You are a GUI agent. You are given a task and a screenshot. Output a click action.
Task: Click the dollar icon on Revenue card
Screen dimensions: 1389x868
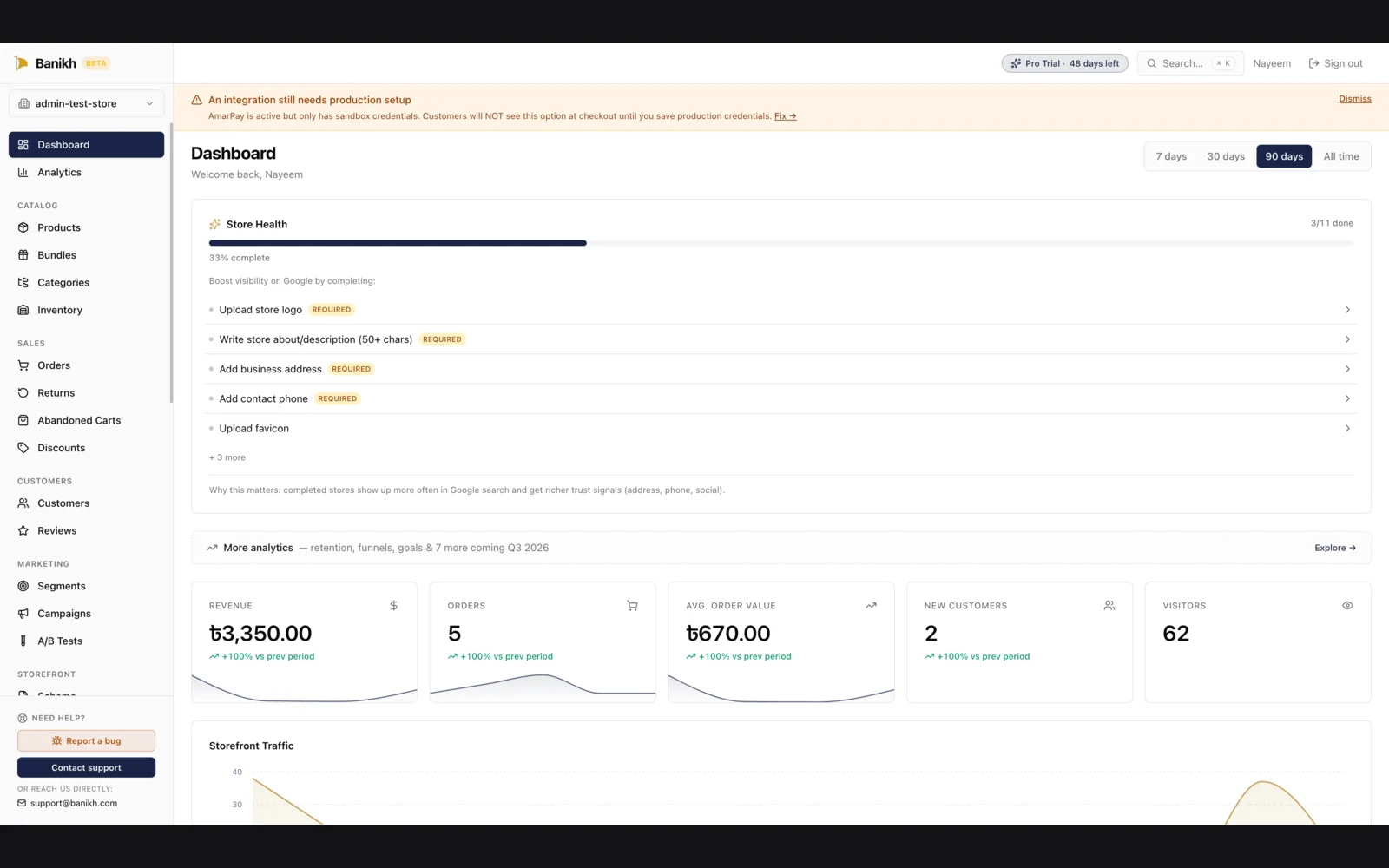point(394,606)
